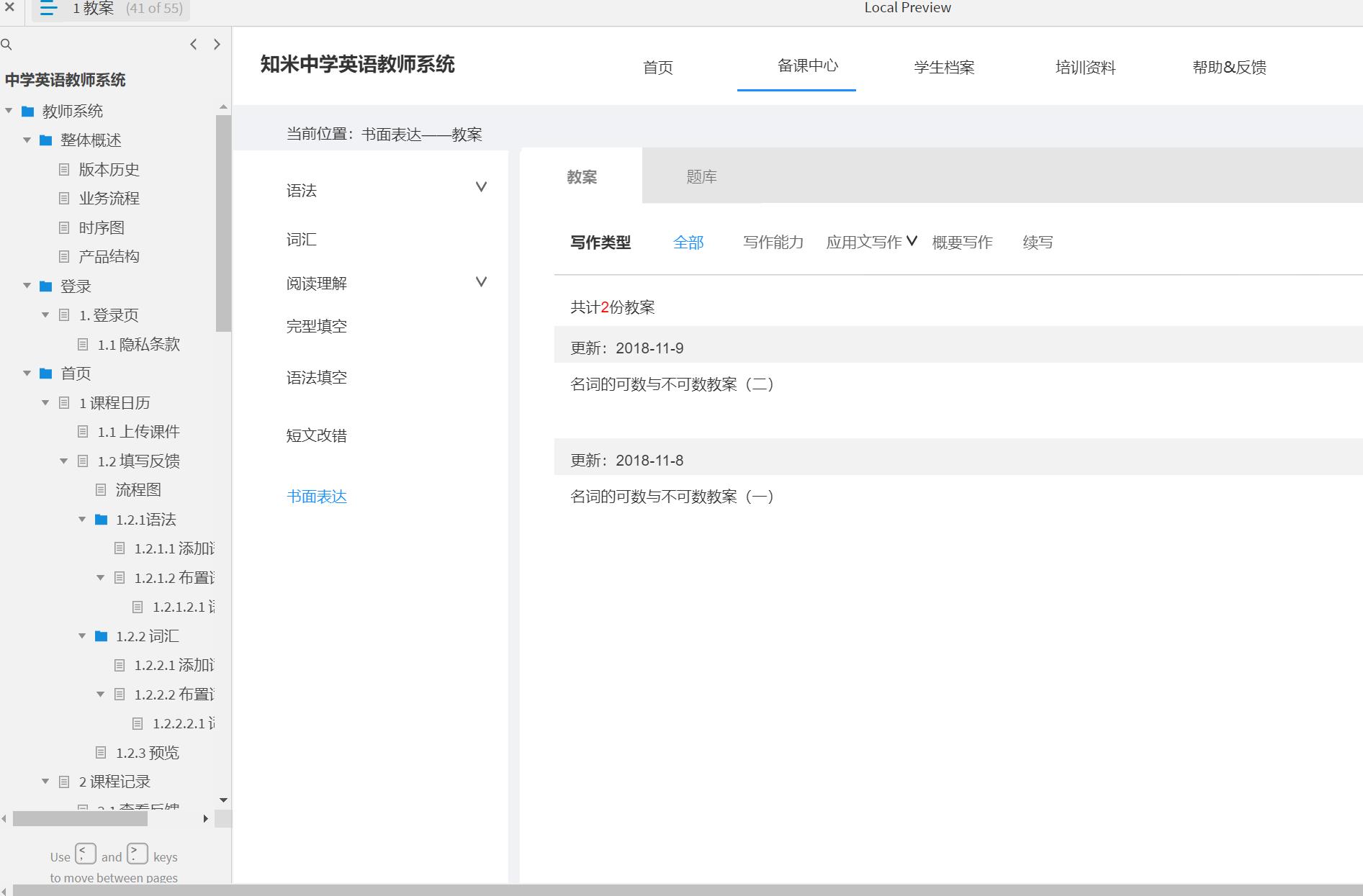Image resolution: width=1363 pixels, height=896 pixels.
Task: Open the 培训资料 navigation tab
Action: point(1085,68)
